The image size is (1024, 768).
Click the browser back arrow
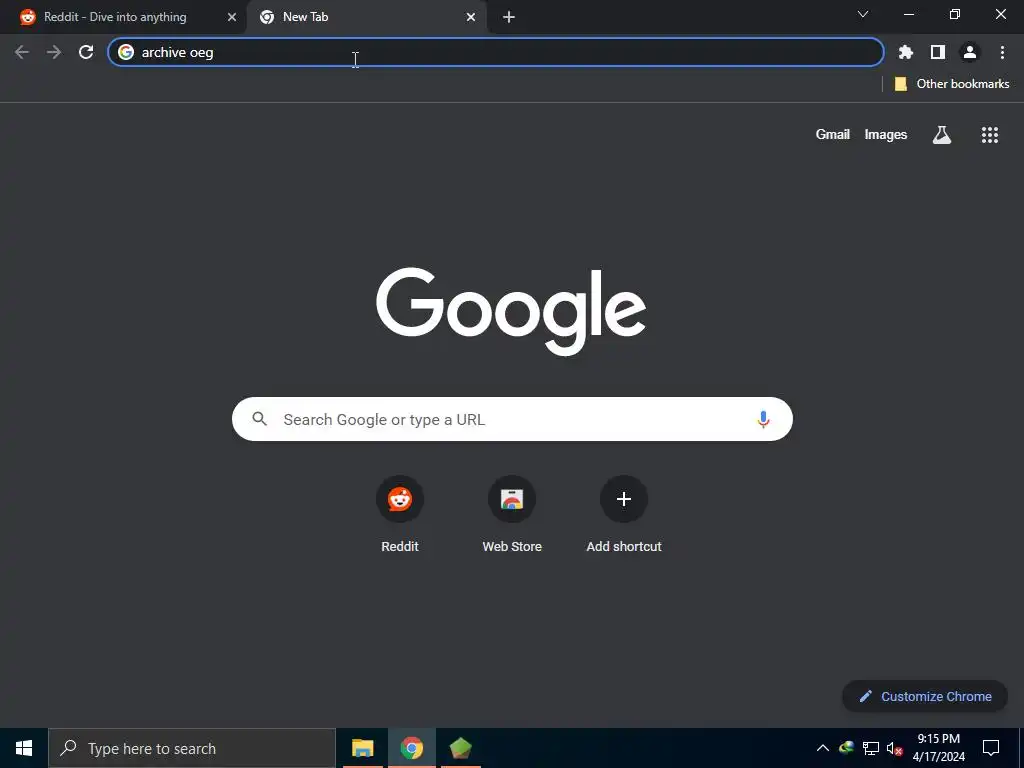tap(22, 52)
